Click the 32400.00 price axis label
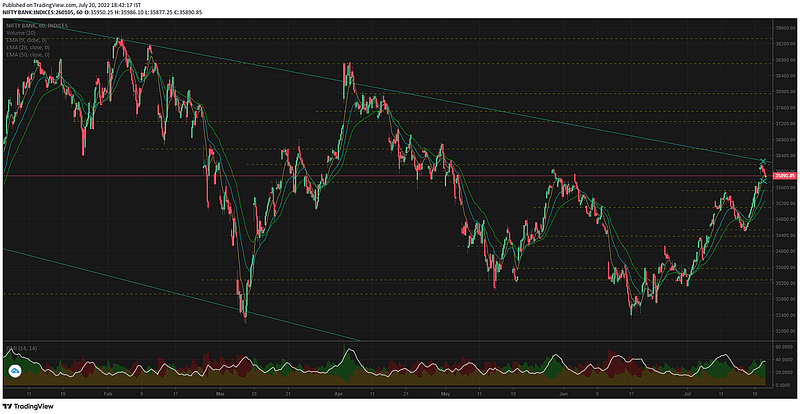The image size is (800, 414). point(785,315)
